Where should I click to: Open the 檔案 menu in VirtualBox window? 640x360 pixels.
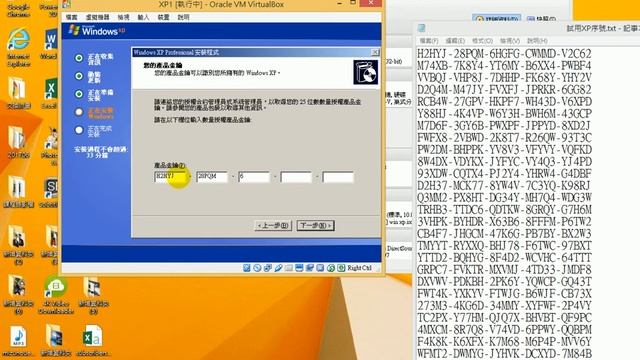click(71, 17)
